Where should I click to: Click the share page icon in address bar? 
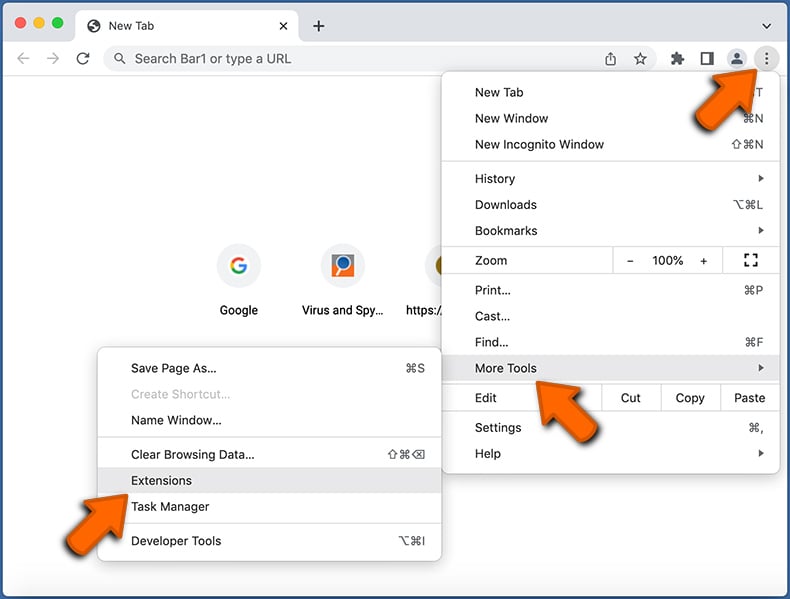(610, 59)
